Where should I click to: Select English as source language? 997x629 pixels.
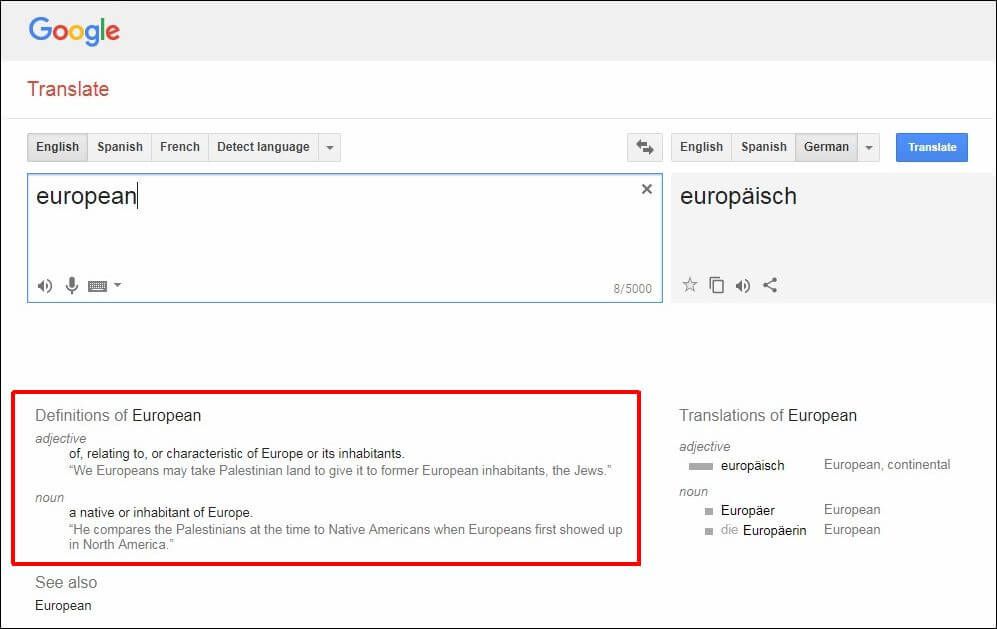pyautogui.click(x=58, y=147)
